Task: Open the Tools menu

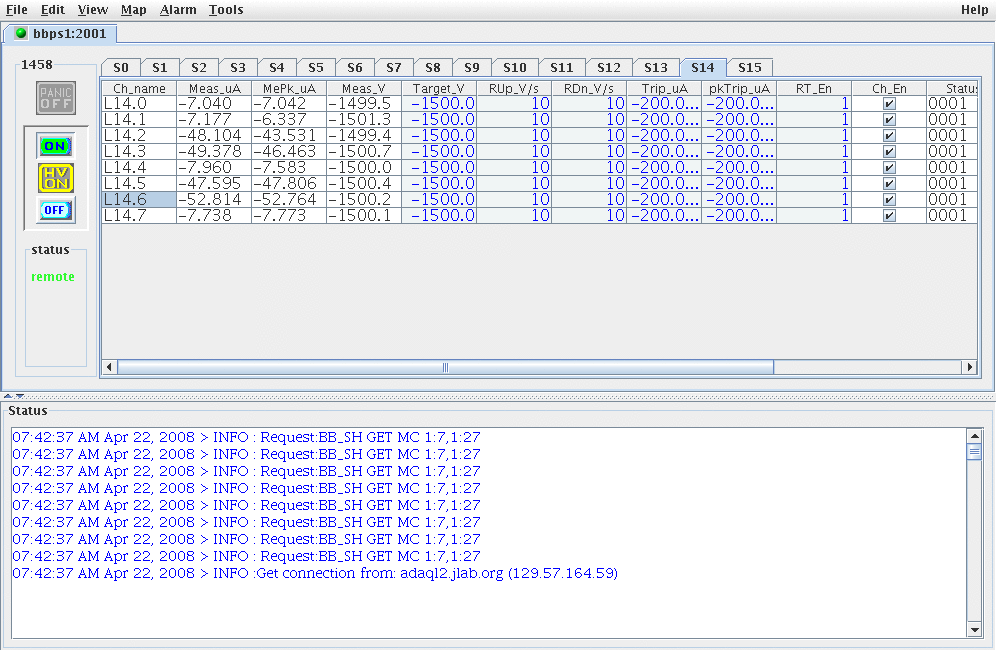Action: pos(226,10)
